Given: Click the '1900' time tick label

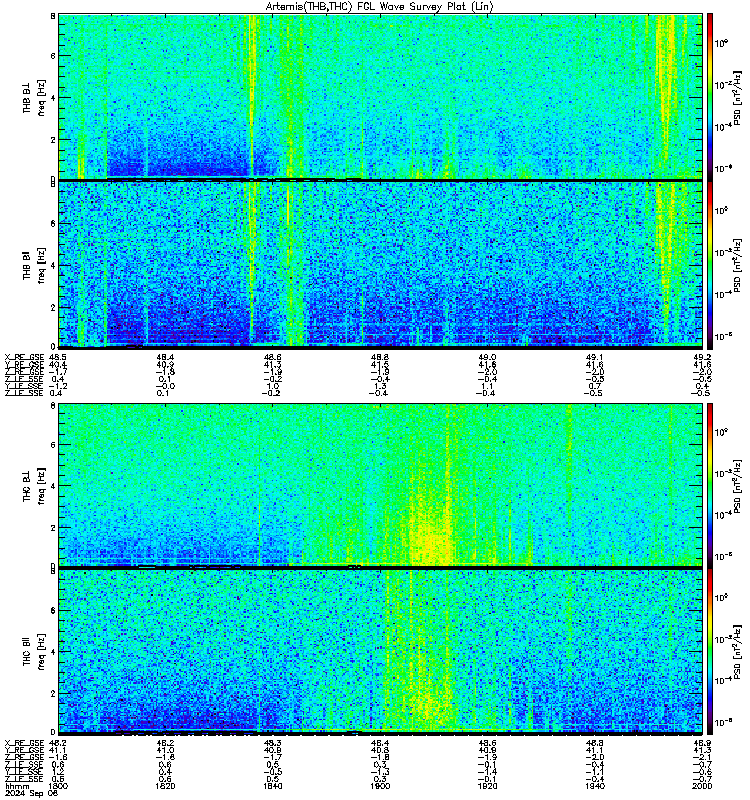Looking at the screenshot, I should point(380,786).
